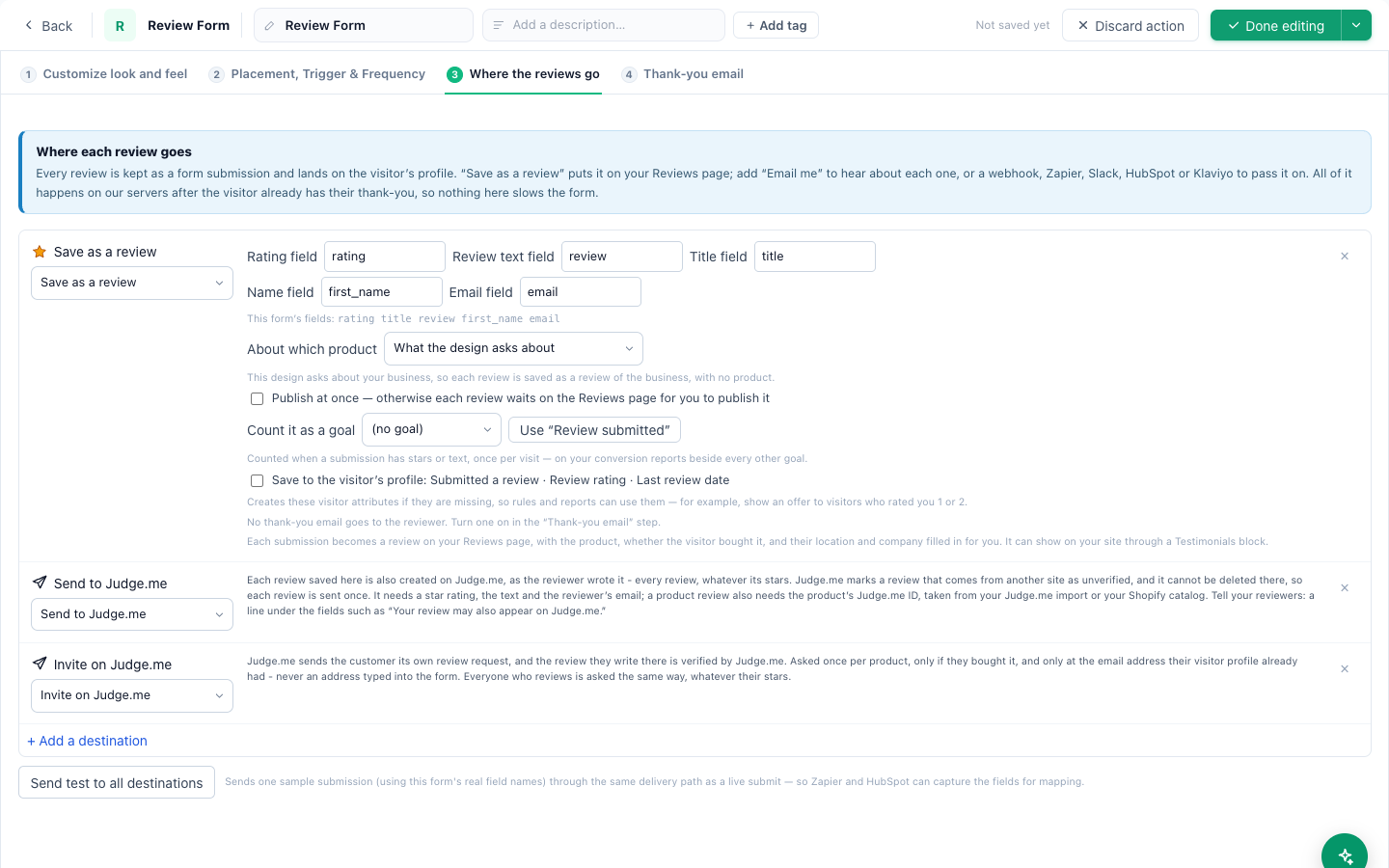Image resolution: width=1389 pixels, height=868 pixels.
Task: Switch to Placement, Trigger & Frequency tab
Action: click(x=316, y=74)
